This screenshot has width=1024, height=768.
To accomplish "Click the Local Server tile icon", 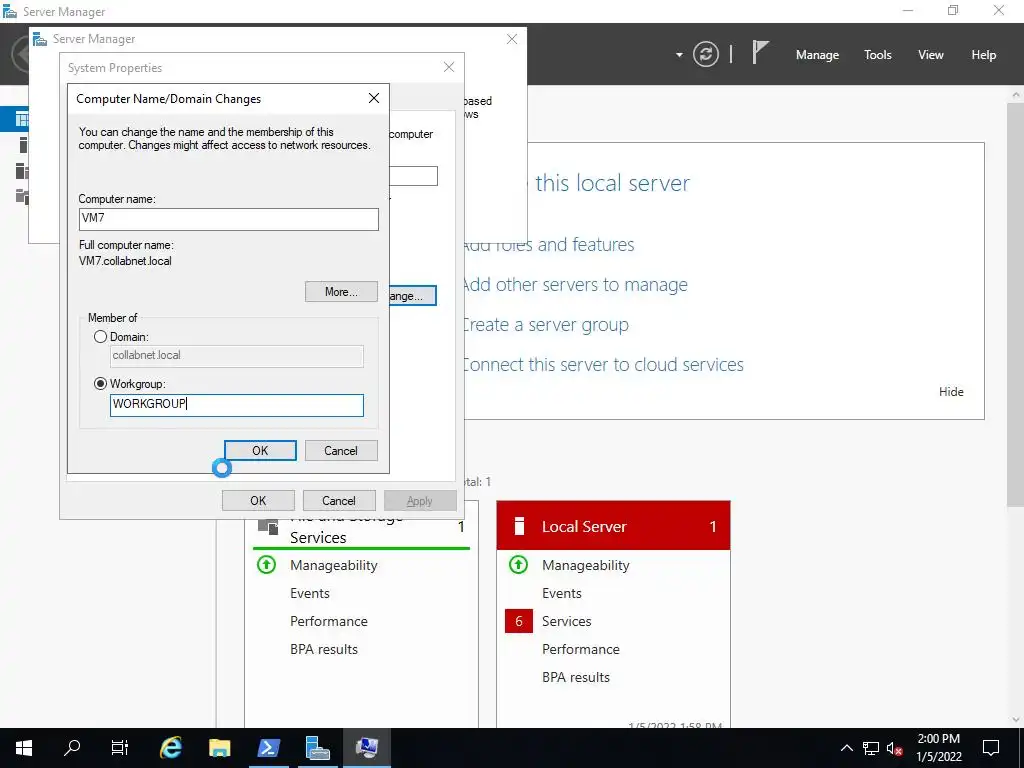I will point(520,526).
